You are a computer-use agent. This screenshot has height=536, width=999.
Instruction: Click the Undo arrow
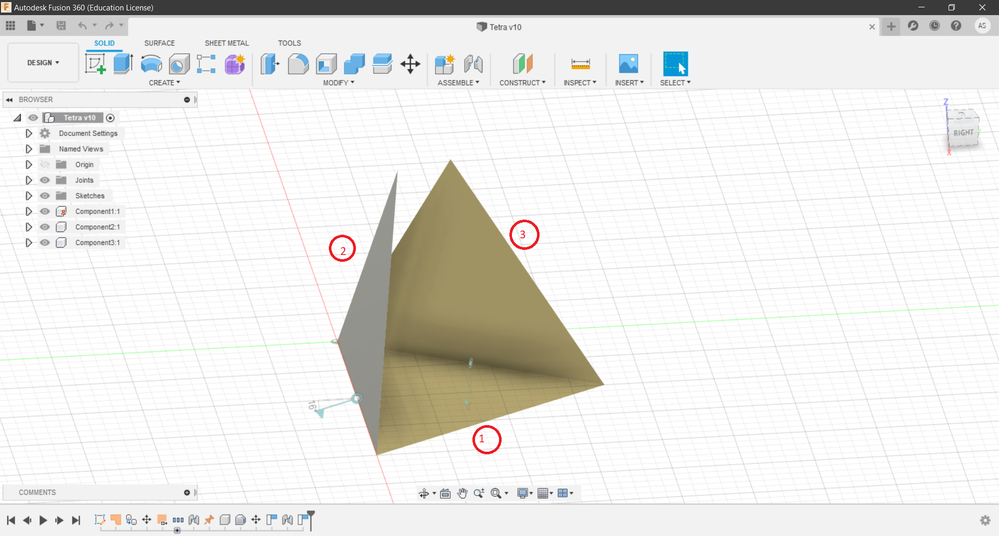(x=82, y=25)
